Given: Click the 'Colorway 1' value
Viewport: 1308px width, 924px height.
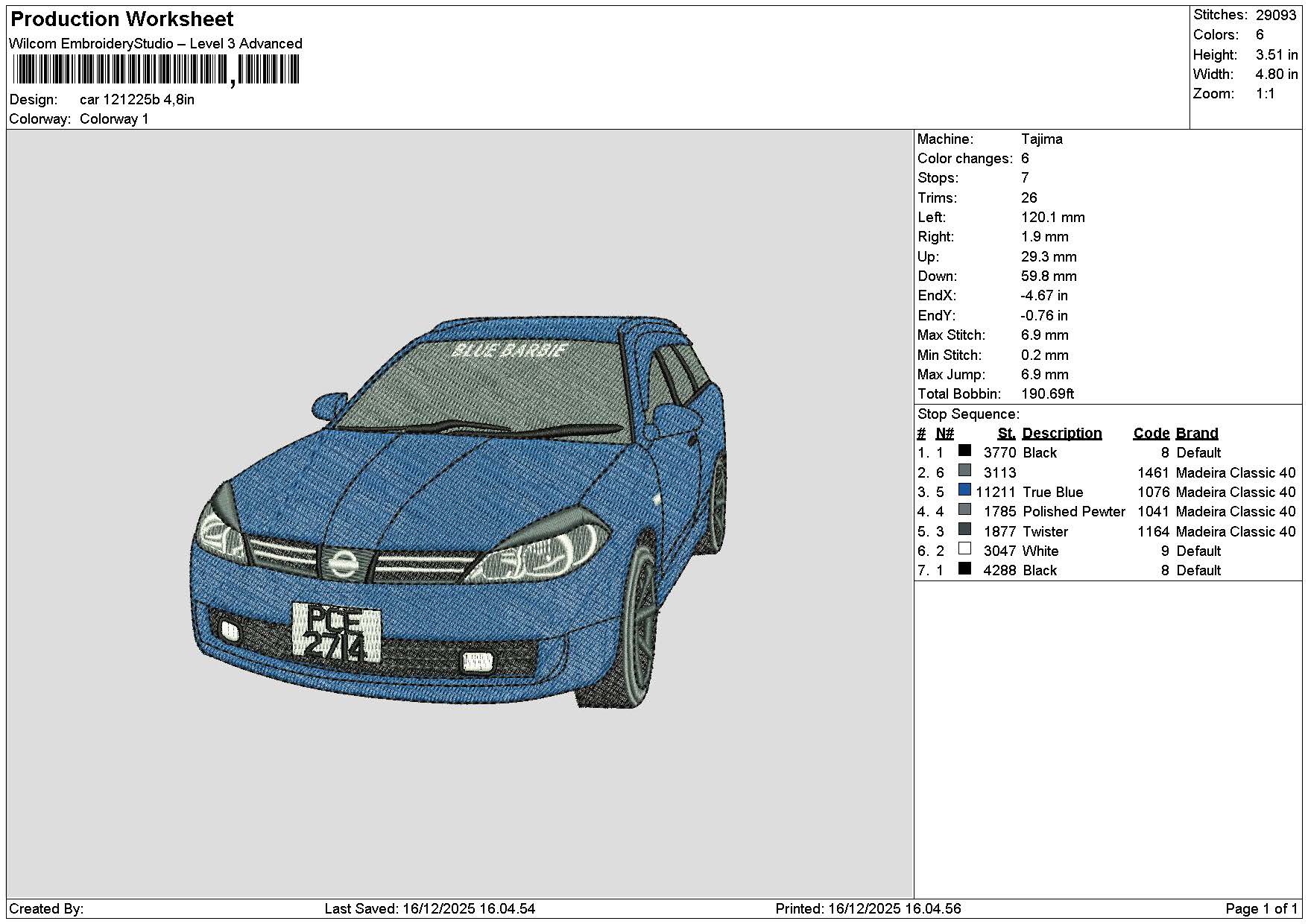Looking at the screenshot, I should (114, 118).
